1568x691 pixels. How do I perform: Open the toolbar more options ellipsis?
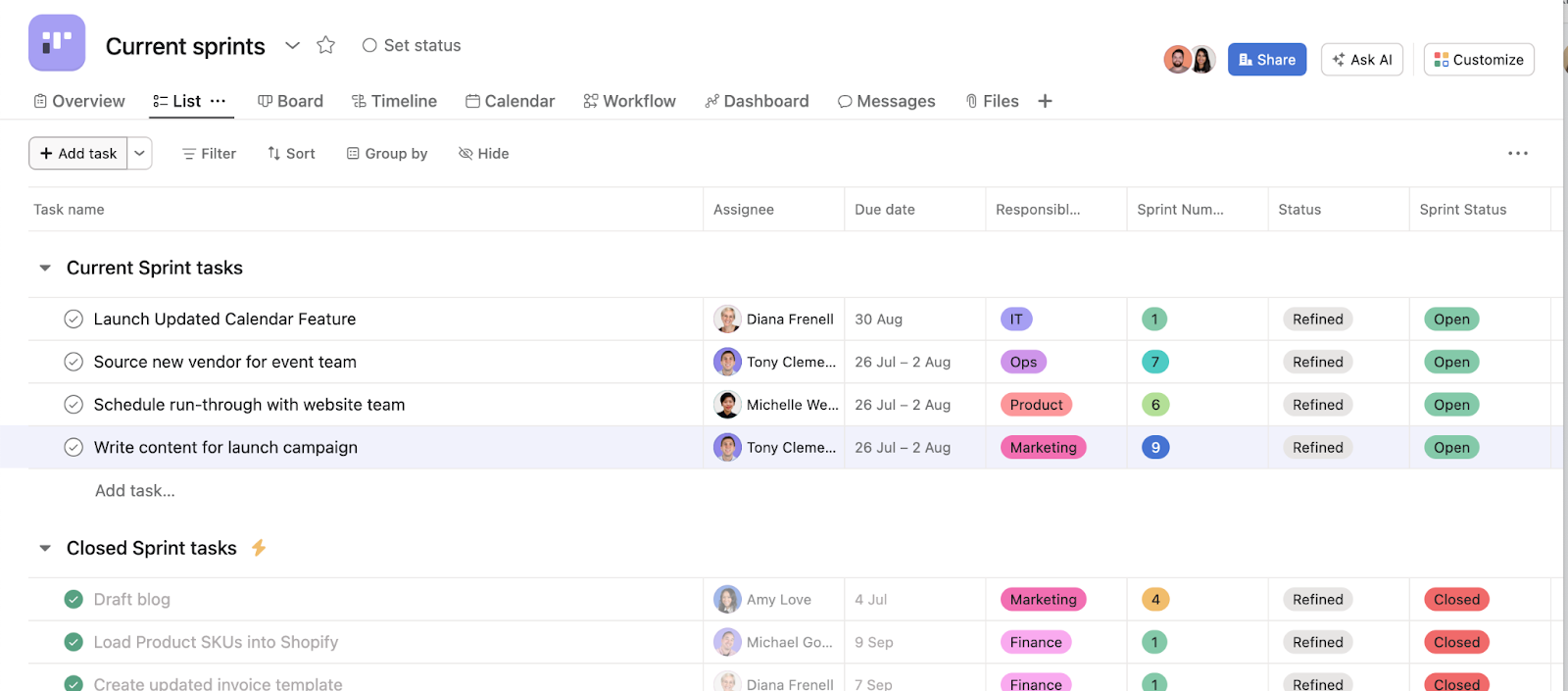[1517, 154]
